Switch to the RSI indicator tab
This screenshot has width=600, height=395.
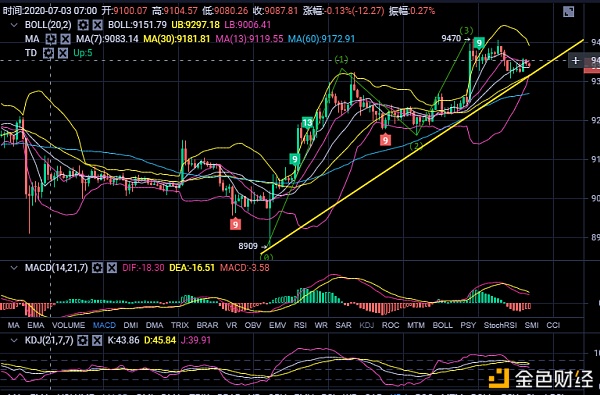pyautogui.click(x=300, y=325)
